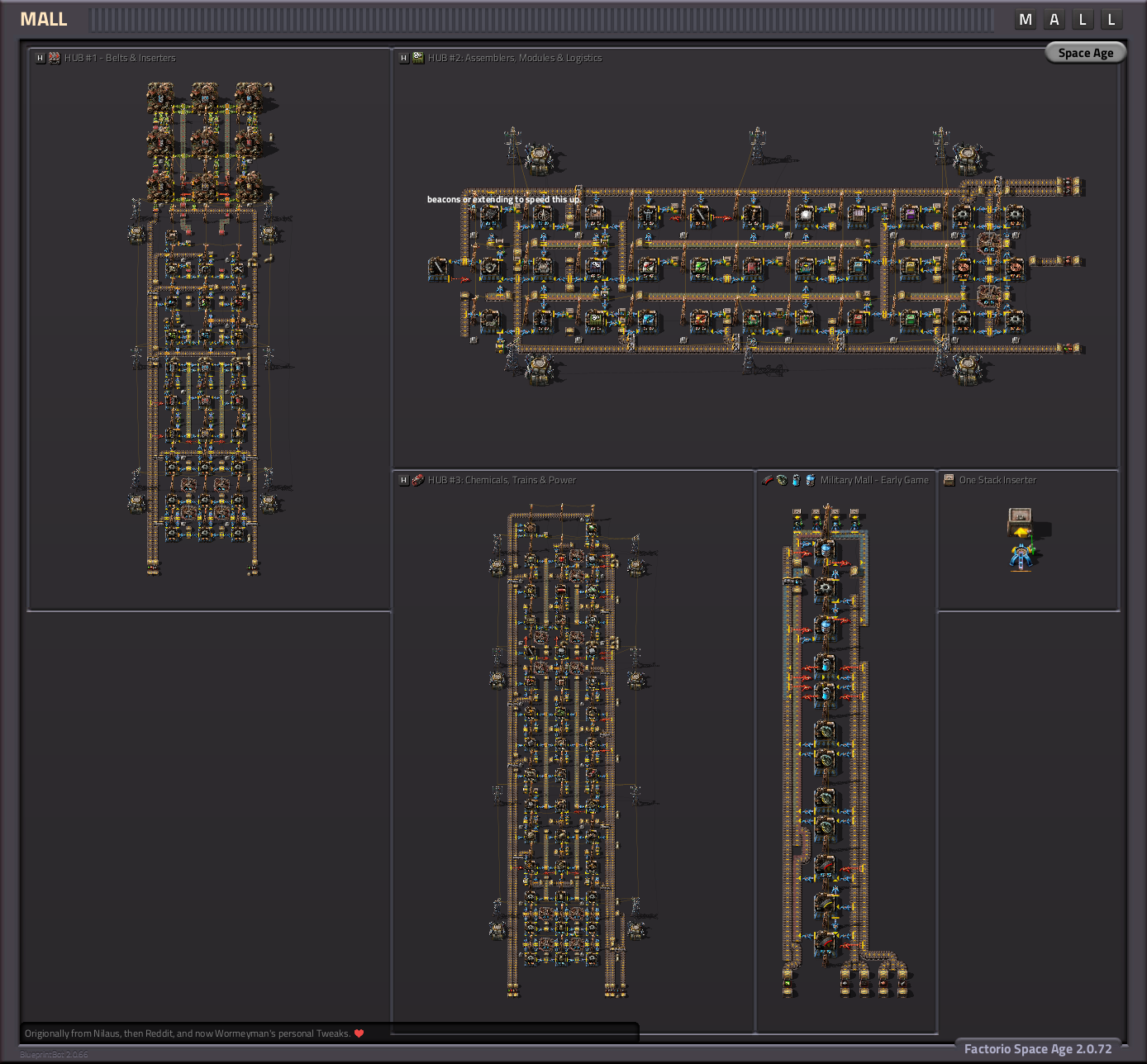Open the One Stack Inserter blueprint preview

(1022, 540)
